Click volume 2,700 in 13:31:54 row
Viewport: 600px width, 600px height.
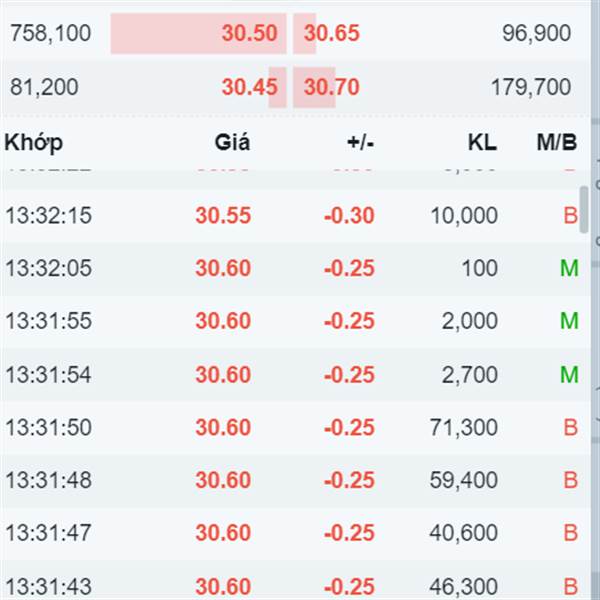(x=470, y=374)
